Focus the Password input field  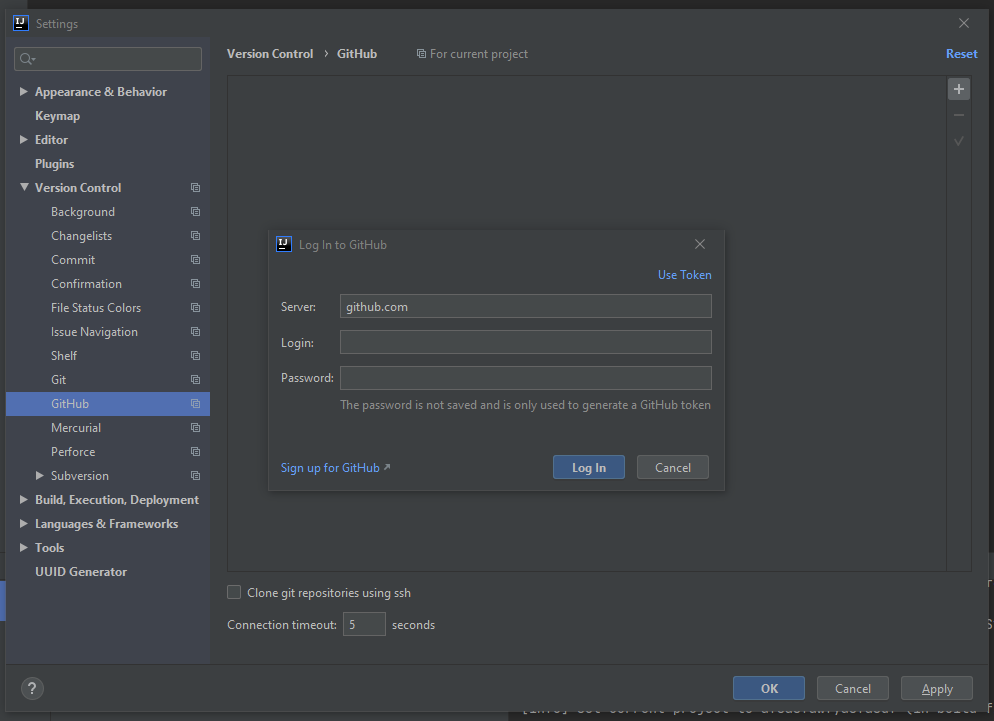526,378
